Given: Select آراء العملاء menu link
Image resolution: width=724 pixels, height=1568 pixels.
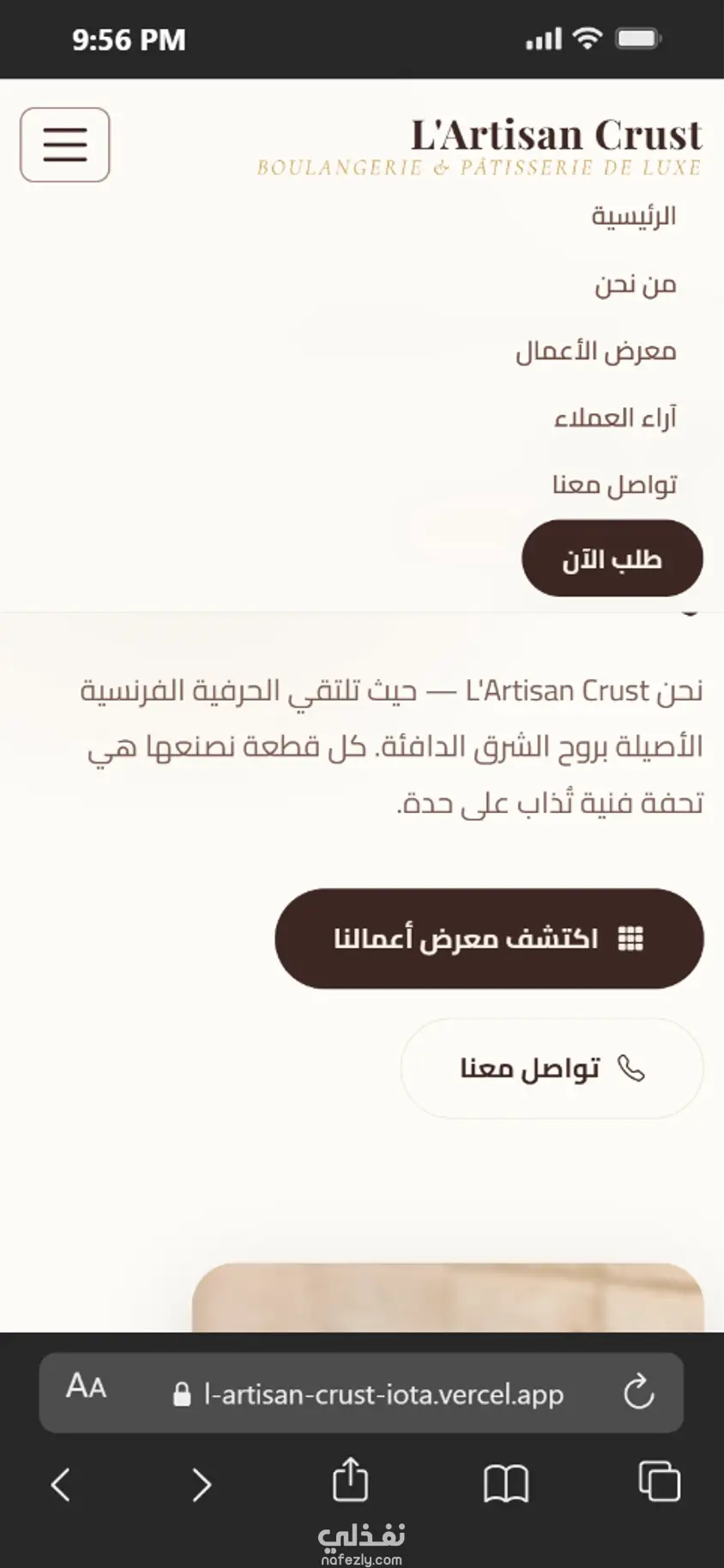Looking at the screenshot, I should click(x=615, y=418).
